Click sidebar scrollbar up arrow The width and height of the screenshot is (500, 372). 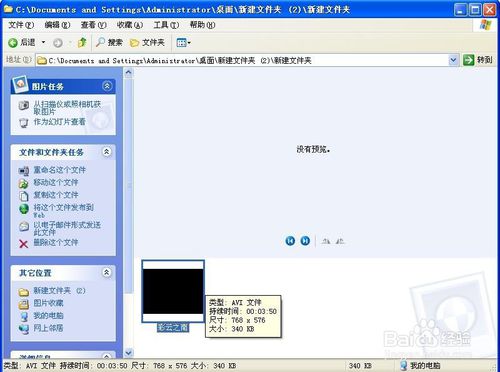(x=129, y=73)
